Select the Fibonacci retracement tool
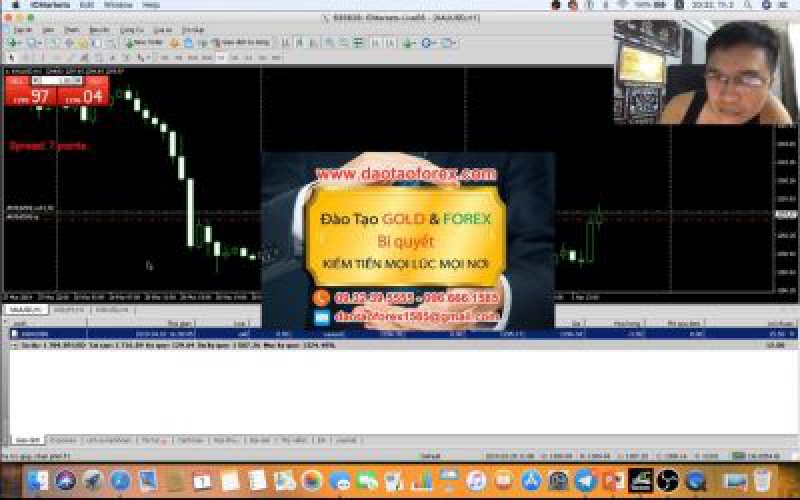800x500 pixels. coord(98,58)
